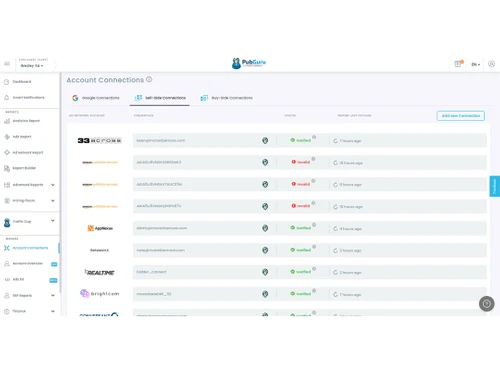Open the round help button
The image size is (500, 375).
(487, 304)
